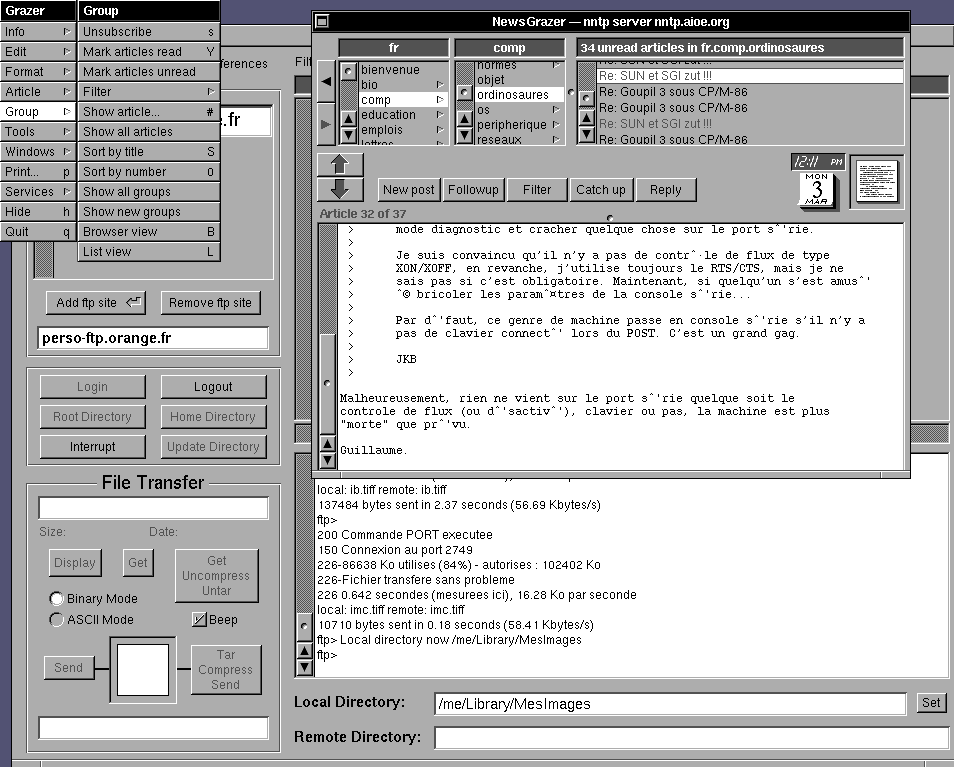Select ASCII Mode radio button
Image resolution: width=954 pixels, height=767 pixels.
click(56, 620)
